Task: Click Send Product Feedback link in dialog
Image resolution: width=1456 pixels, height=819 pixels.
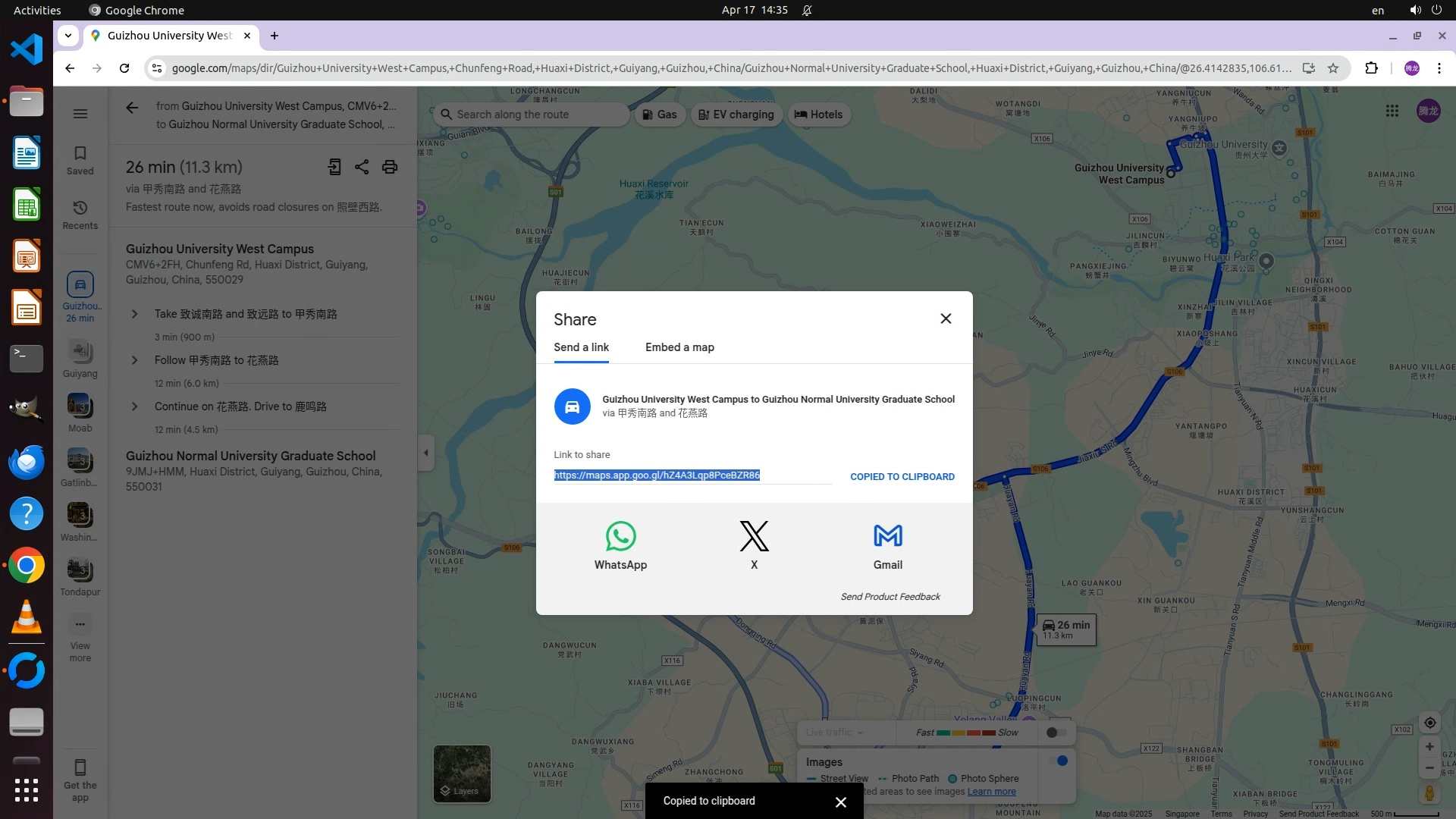Action: (890, 597)
